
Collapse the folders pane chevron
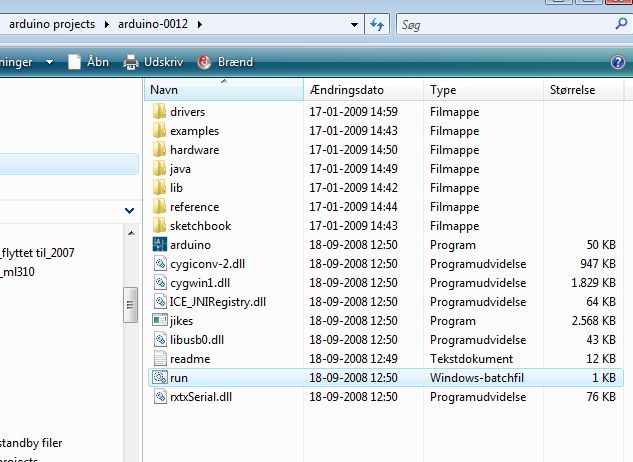(x=130, y=210)
